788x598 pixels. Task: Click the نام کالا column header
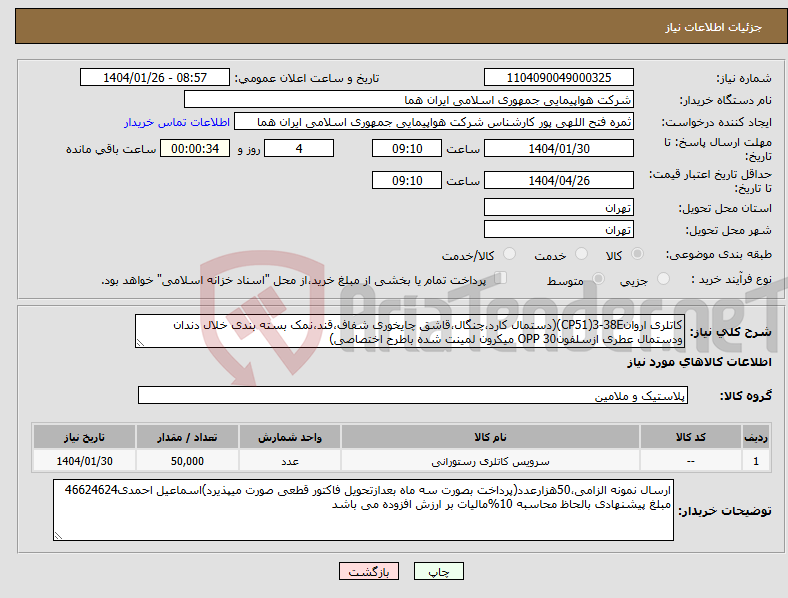490,437
